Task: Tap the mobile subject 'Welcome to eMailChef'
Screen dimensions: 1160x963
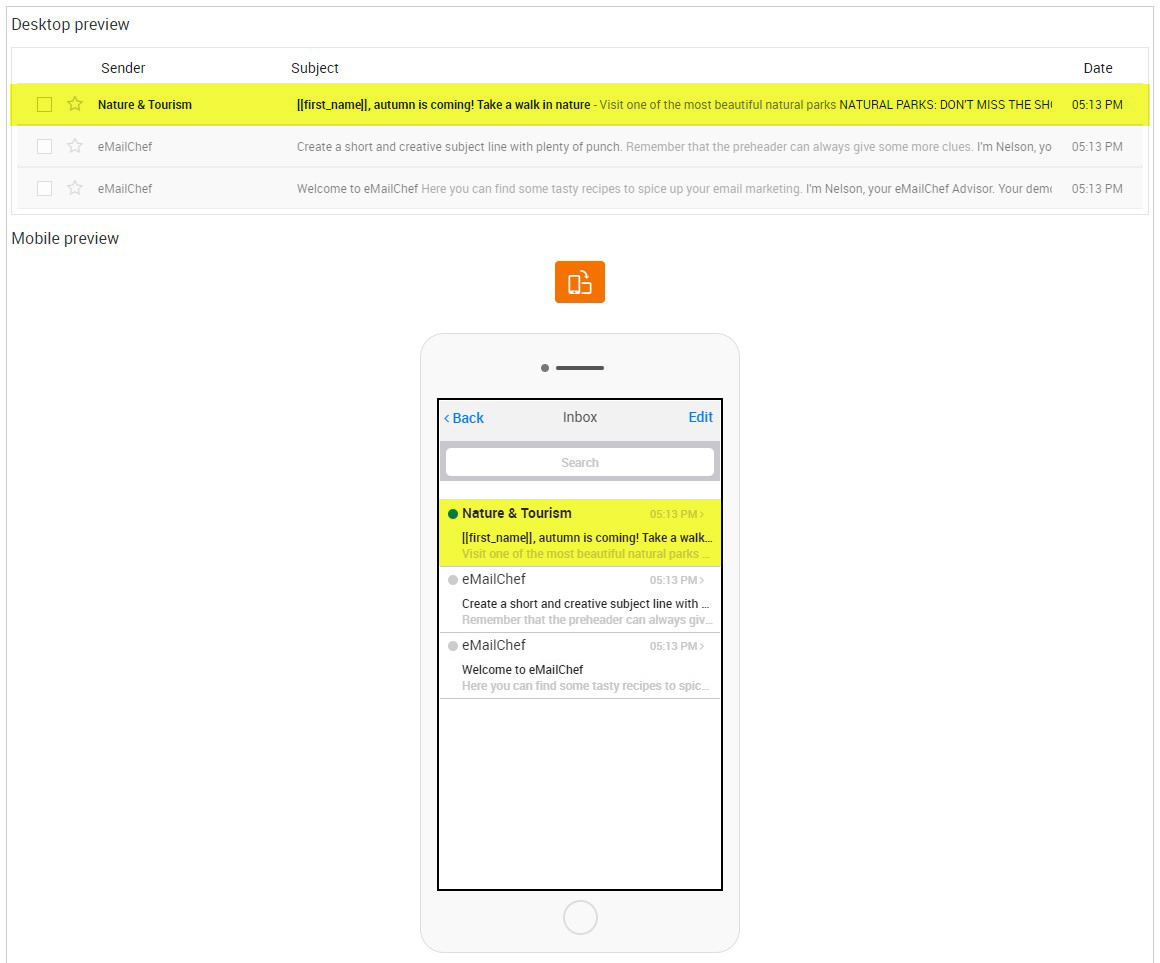Action: (x=522, y=669)
